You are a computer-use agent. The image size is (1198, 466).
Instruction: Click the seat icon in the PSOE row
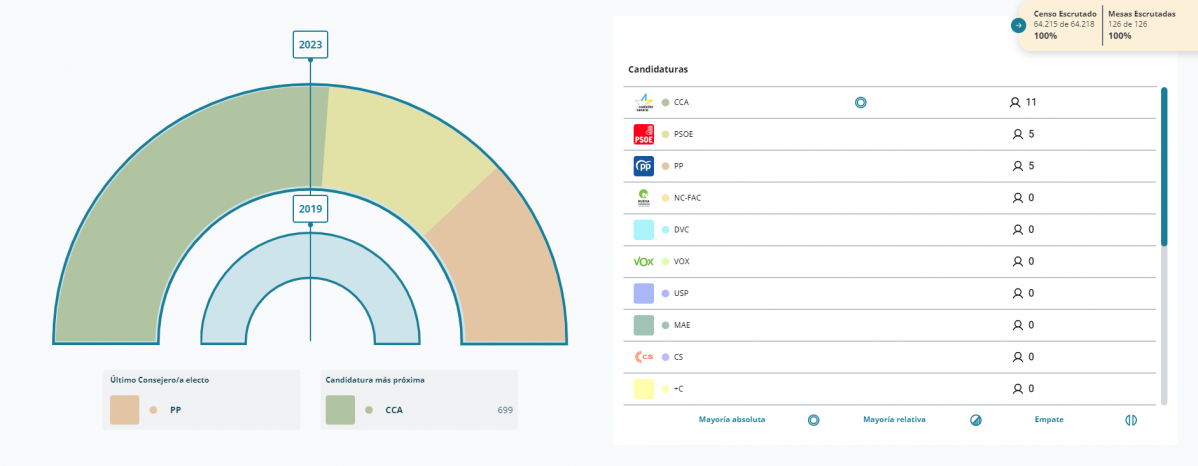(1017, 134)
